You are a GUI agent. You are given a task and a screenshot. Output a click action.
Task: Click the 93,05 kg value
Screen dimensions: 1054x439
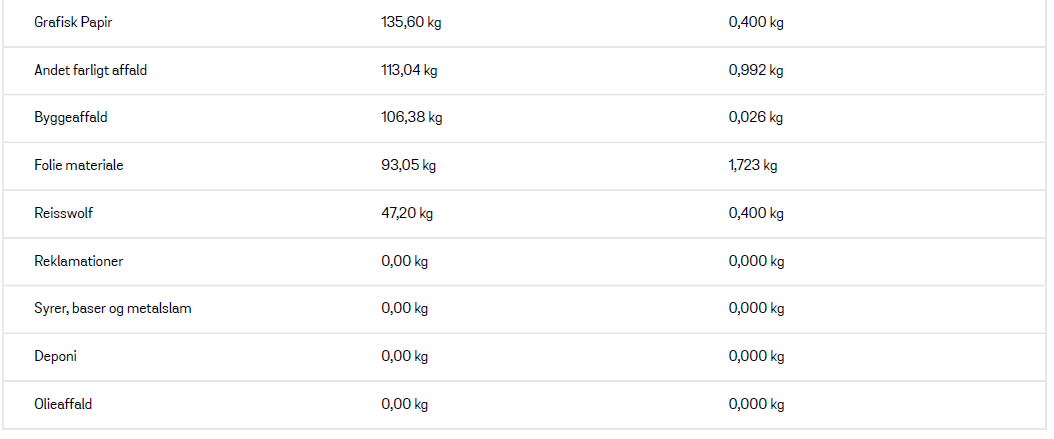(408, 165)
